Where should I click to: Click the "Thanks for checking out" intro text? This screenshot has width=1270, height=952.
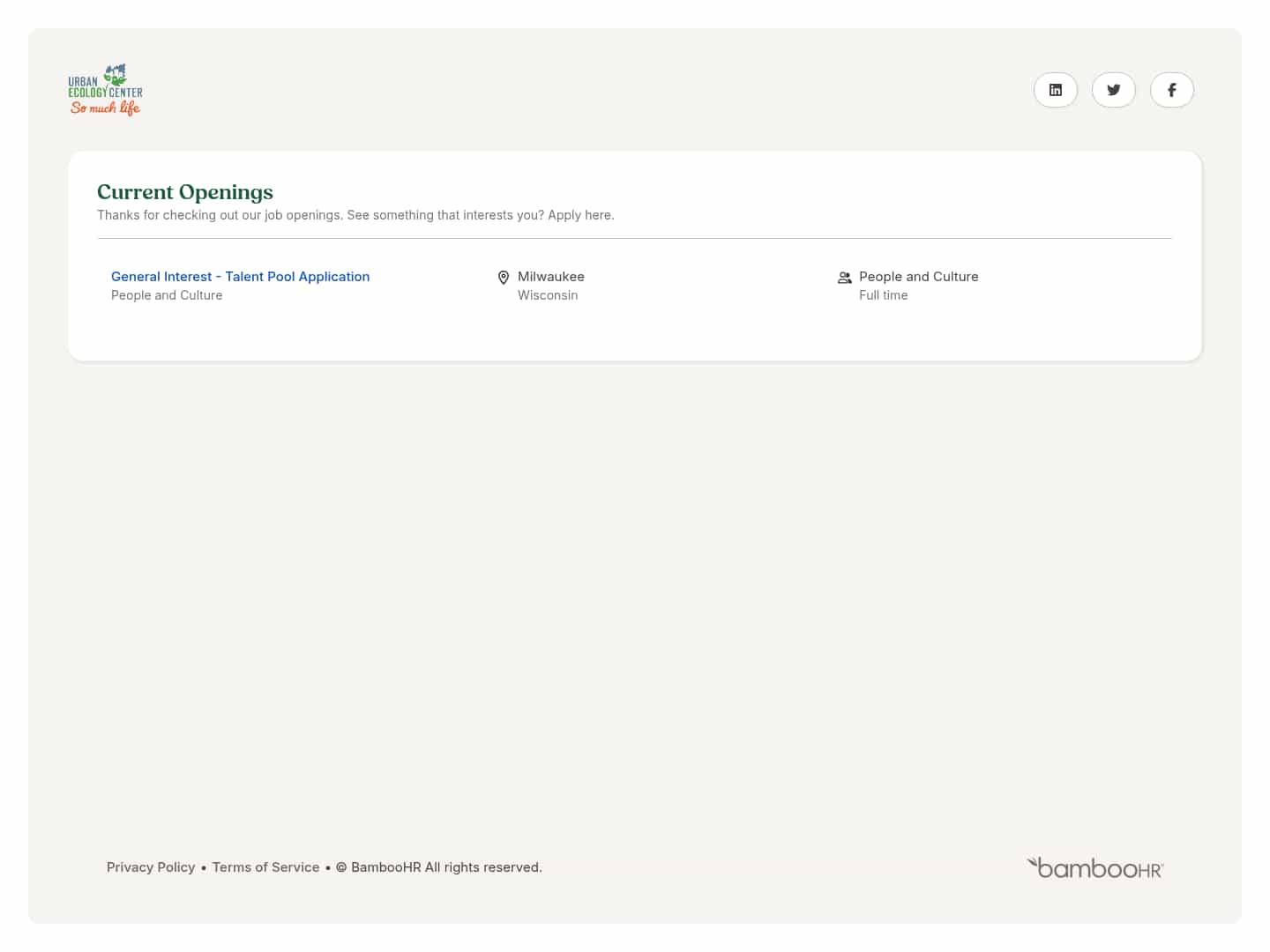point(355,215)
